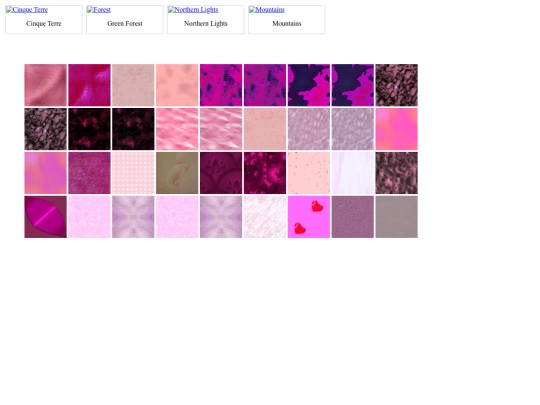Select the tile with red hearts on magenta
The image size is (540, 405).
point(309,217)
